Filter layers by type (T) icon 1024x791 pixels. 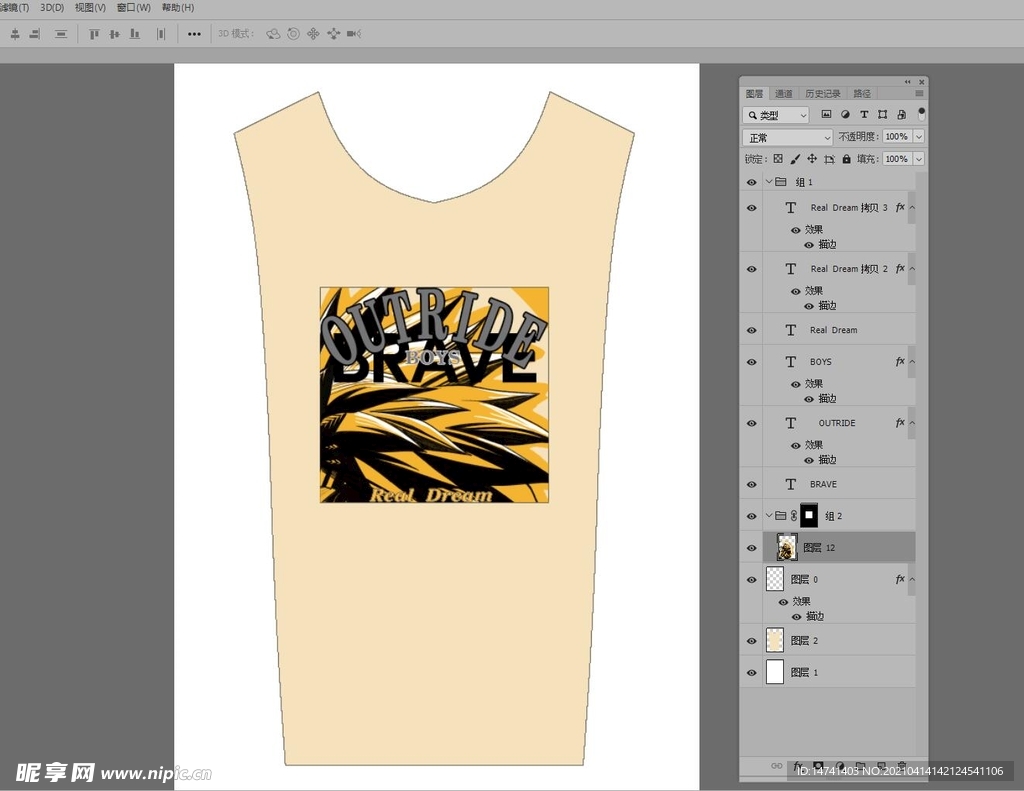pos(864,114)
